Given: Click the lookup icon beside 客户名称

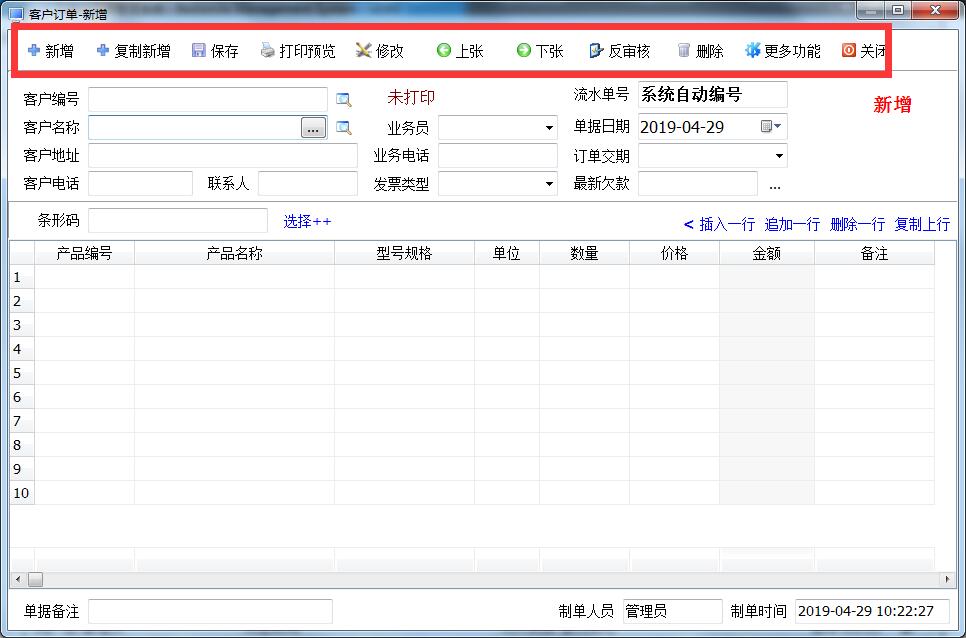Looking at the screenshot, I should point(344,128).
